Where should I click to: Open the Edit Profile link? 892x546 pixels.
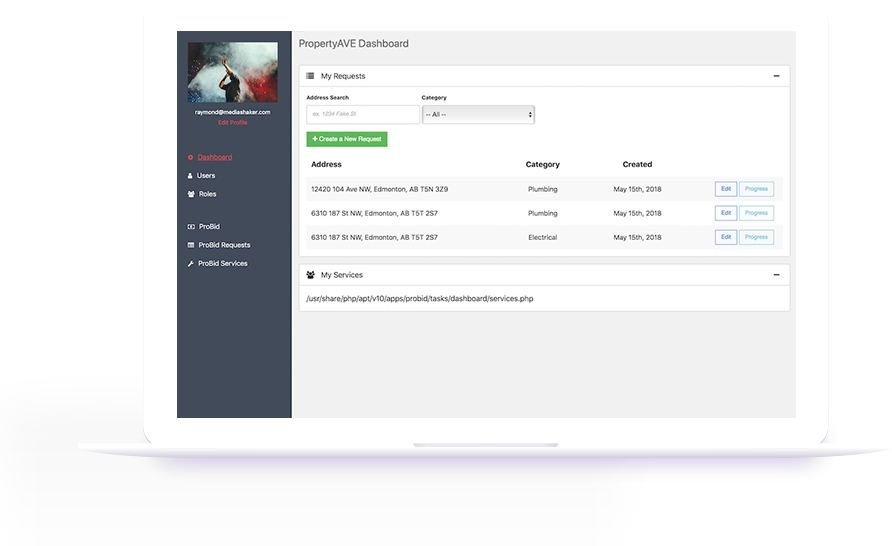coord(232,122)
